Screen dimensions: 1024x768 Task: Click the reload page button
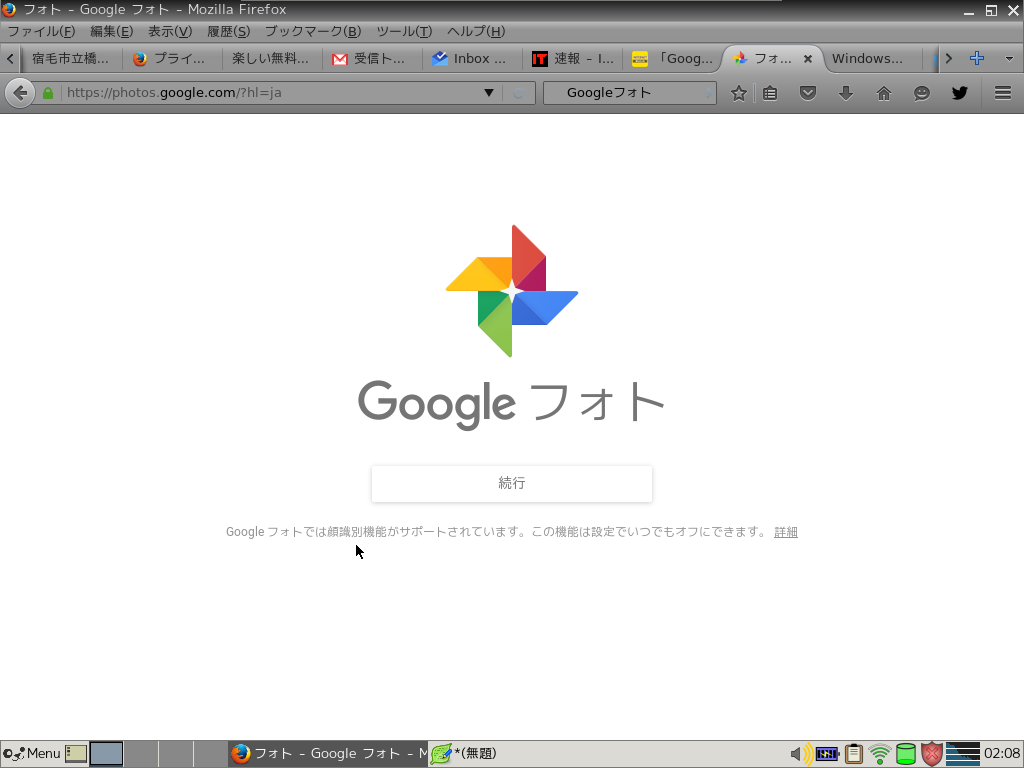click(519, 93)
